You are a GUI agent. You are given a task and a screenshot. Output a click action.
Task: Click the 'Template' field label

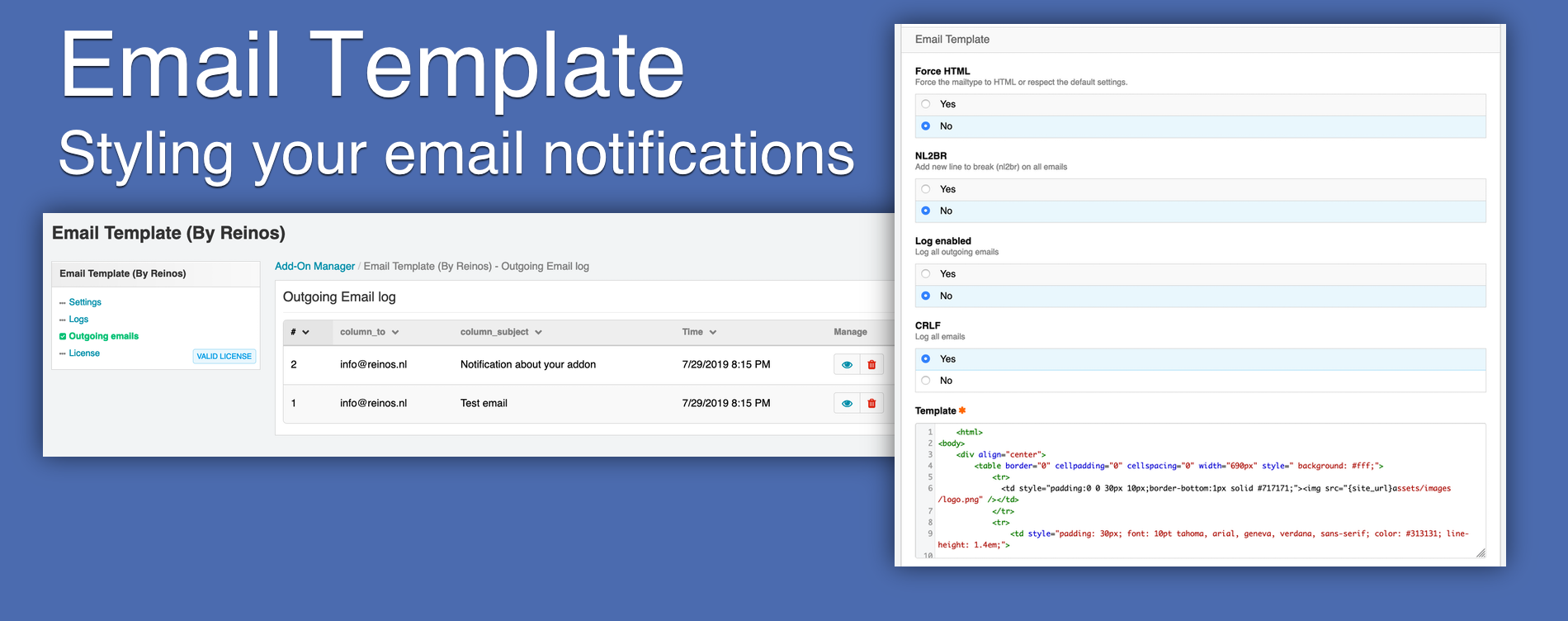click(x=935, y=410)
